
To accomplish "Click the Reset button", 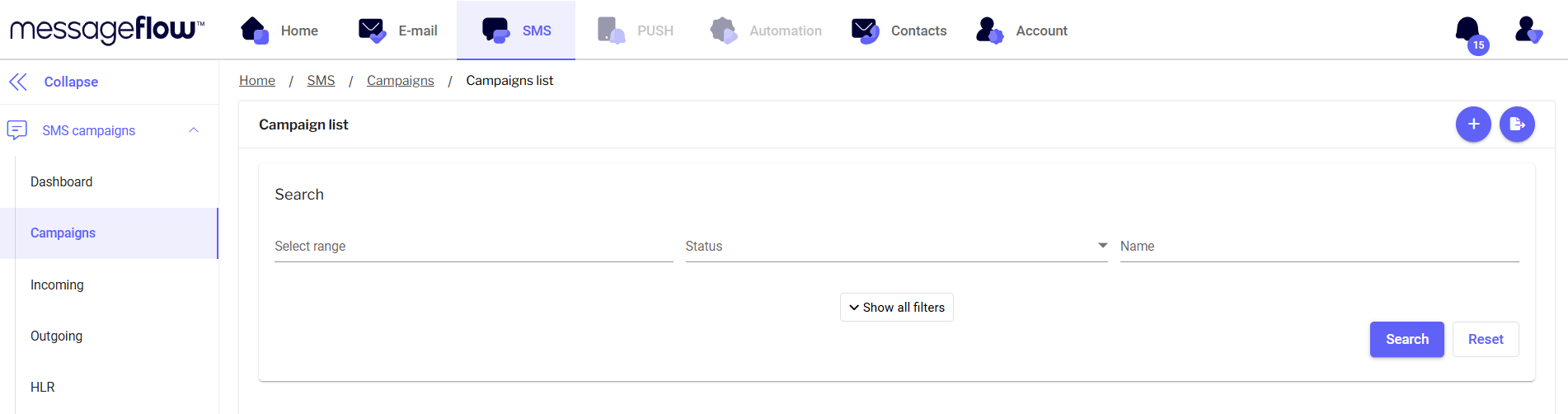I will 1486,340.
